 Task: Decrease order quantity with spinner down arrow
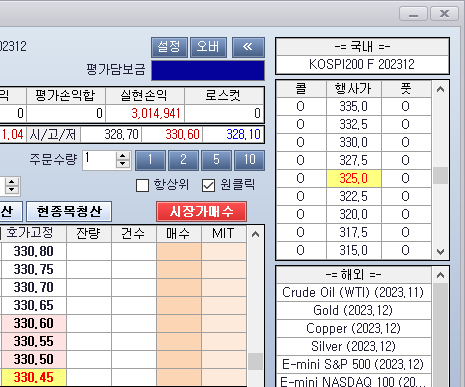[x=123, y=164]
